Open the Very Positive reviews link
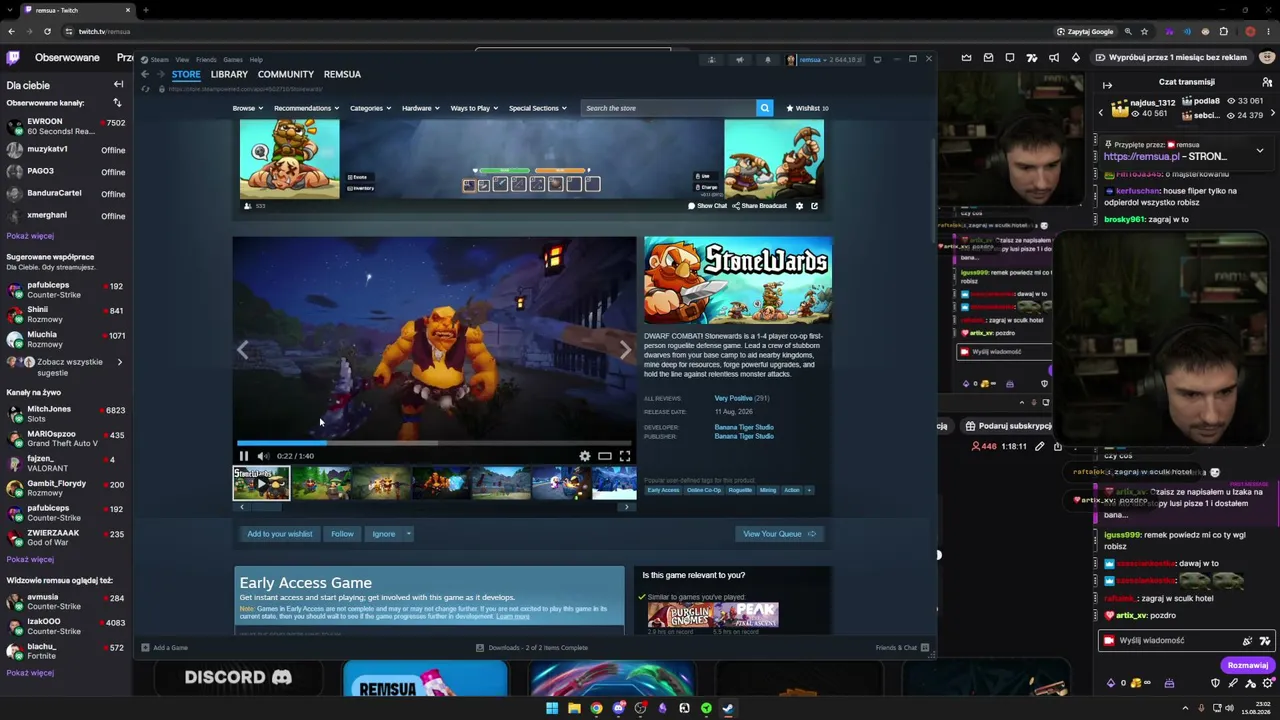Image resolution: width=1280 pixels, height=720 pixels. pyautogui.click(x=734, y=398)
